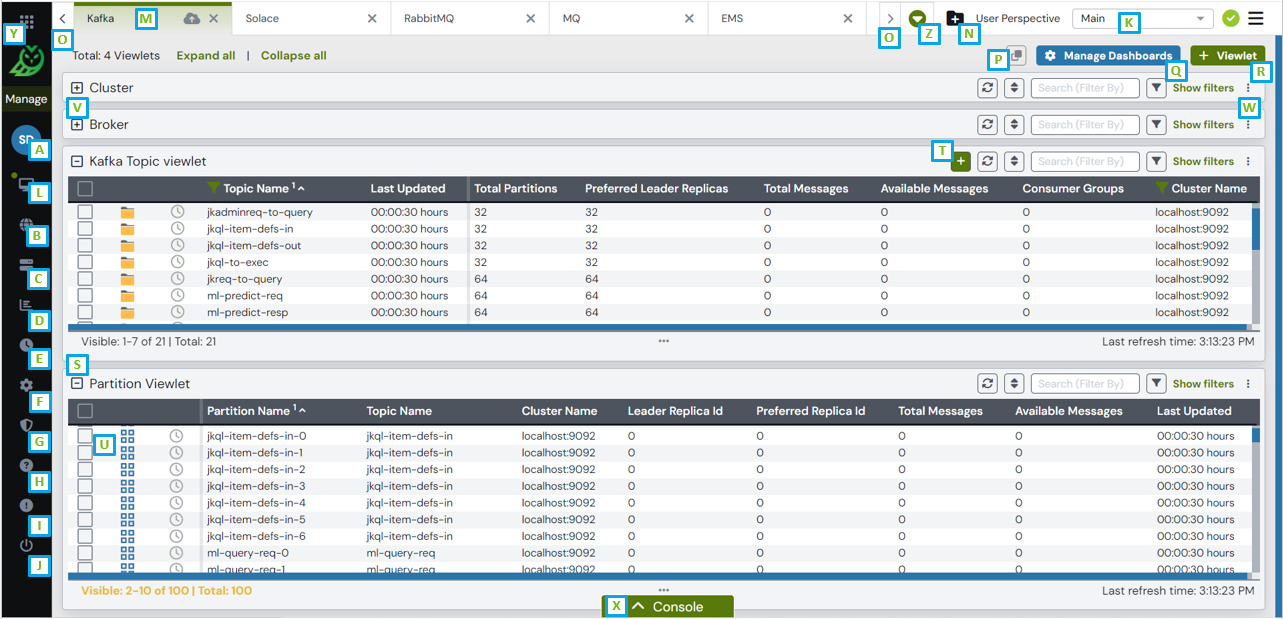1283x619 pixels.
Task: Click the exclamation alert icon in the sidebar
Action: 26,505
